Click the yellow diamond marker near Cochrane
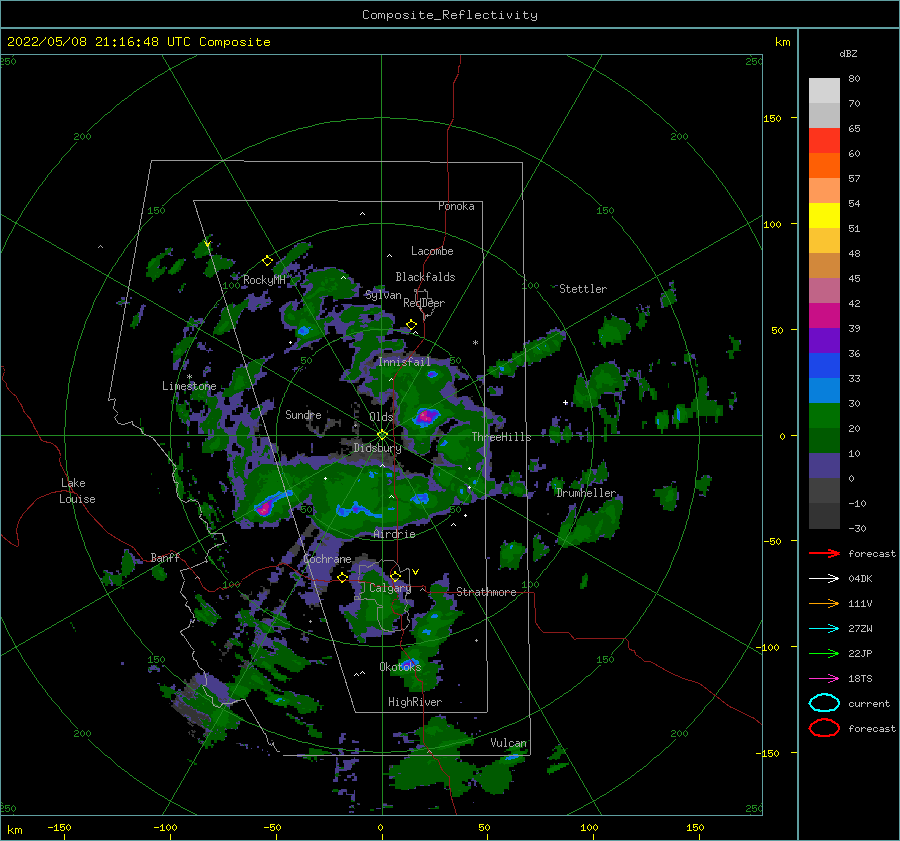The height and width of the screenshot is (841, 900). [x=342, y=578]
